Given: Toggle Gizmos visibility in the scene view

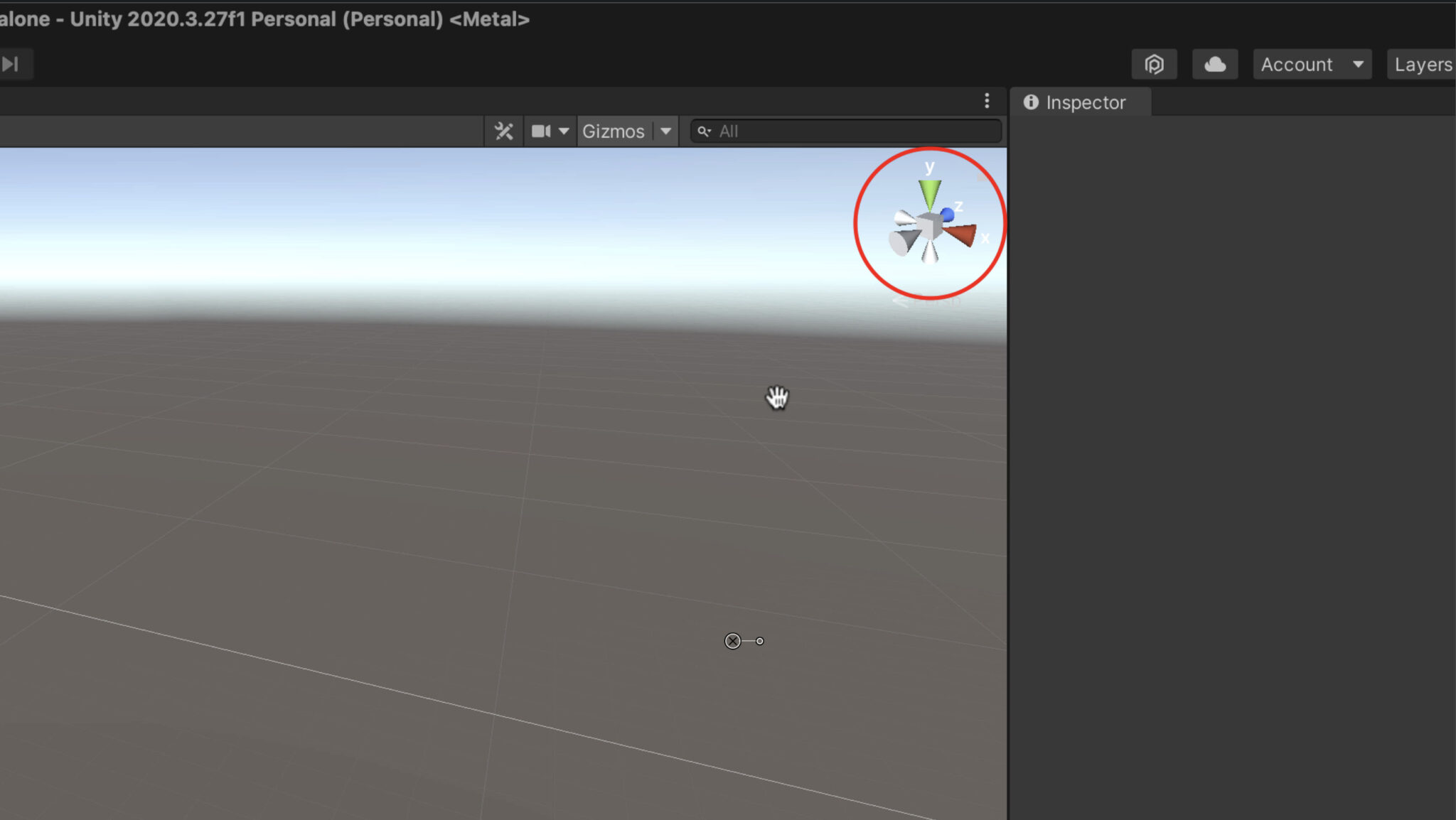Looking at the screenshot, I should [614, 131].
